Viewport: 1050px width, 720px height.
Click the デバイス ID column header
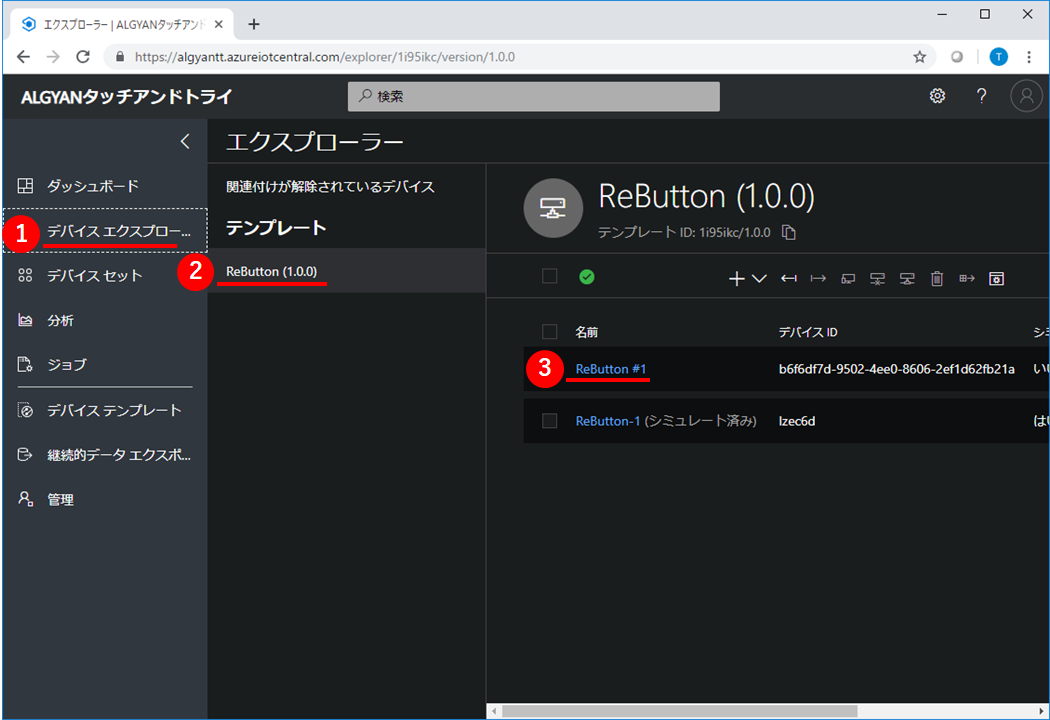(808, 332)
